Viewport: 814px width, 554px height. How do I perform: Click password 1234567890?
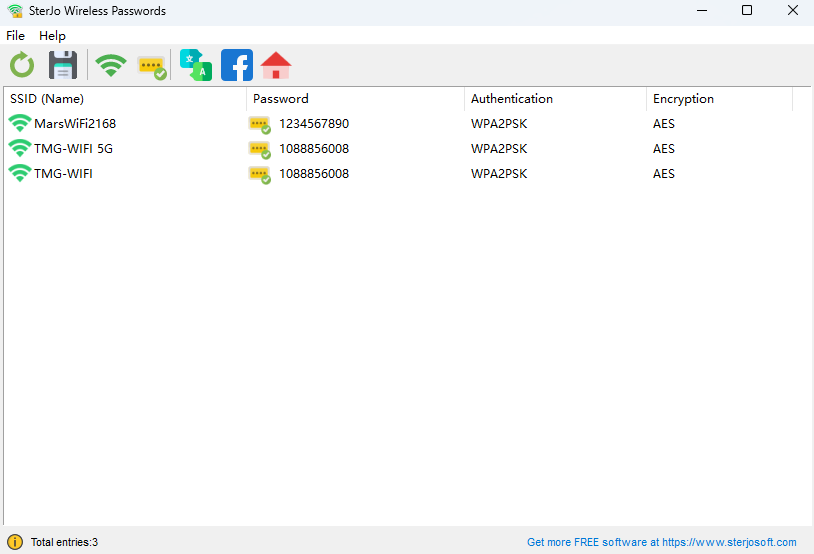(314, 124)
